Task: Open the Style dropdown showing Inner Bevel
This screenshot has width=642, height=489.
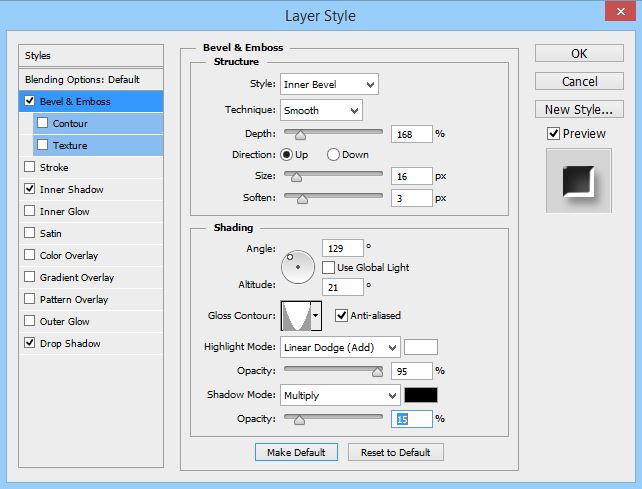Action: pos(329,84)
